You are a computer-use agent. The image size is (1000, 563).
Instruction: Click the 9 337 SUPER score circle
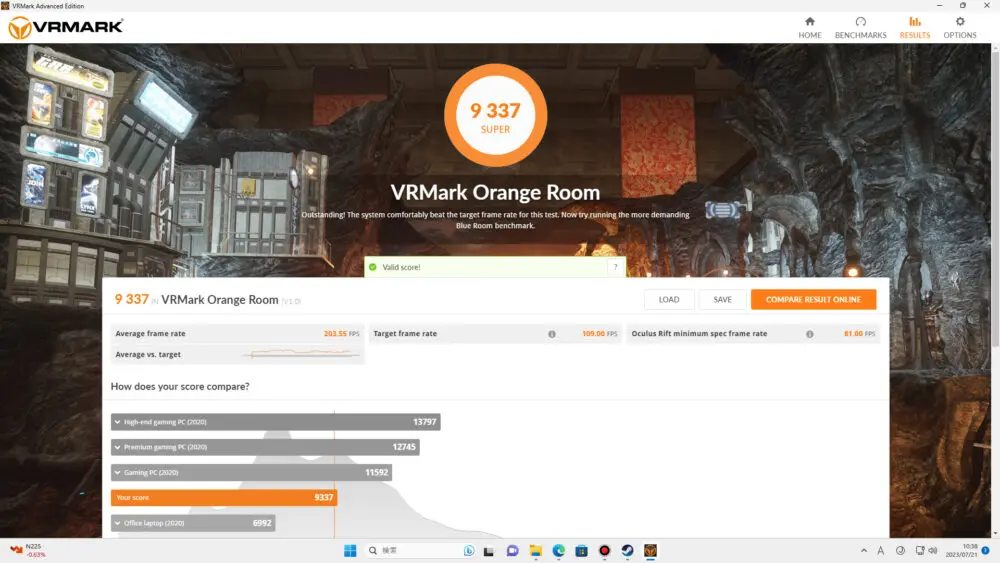[x=496, y=115]
